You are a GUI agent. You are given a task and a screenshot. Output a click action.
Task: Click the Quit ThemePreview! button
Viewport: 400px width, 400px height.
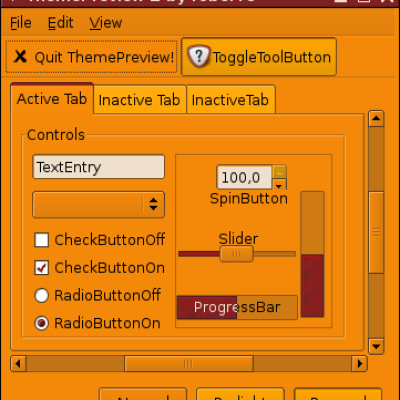click(x=91, y=57)
